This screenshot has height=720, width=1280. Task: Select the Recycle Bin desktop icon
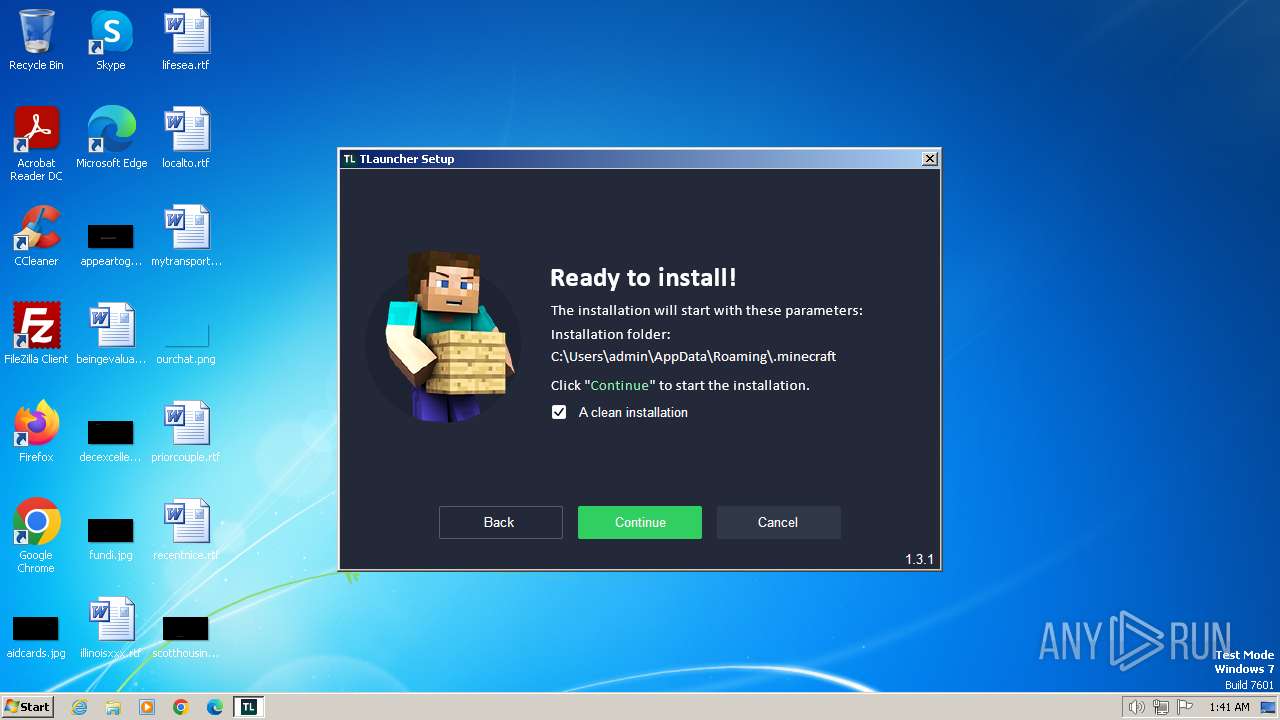tap(36, 40)
